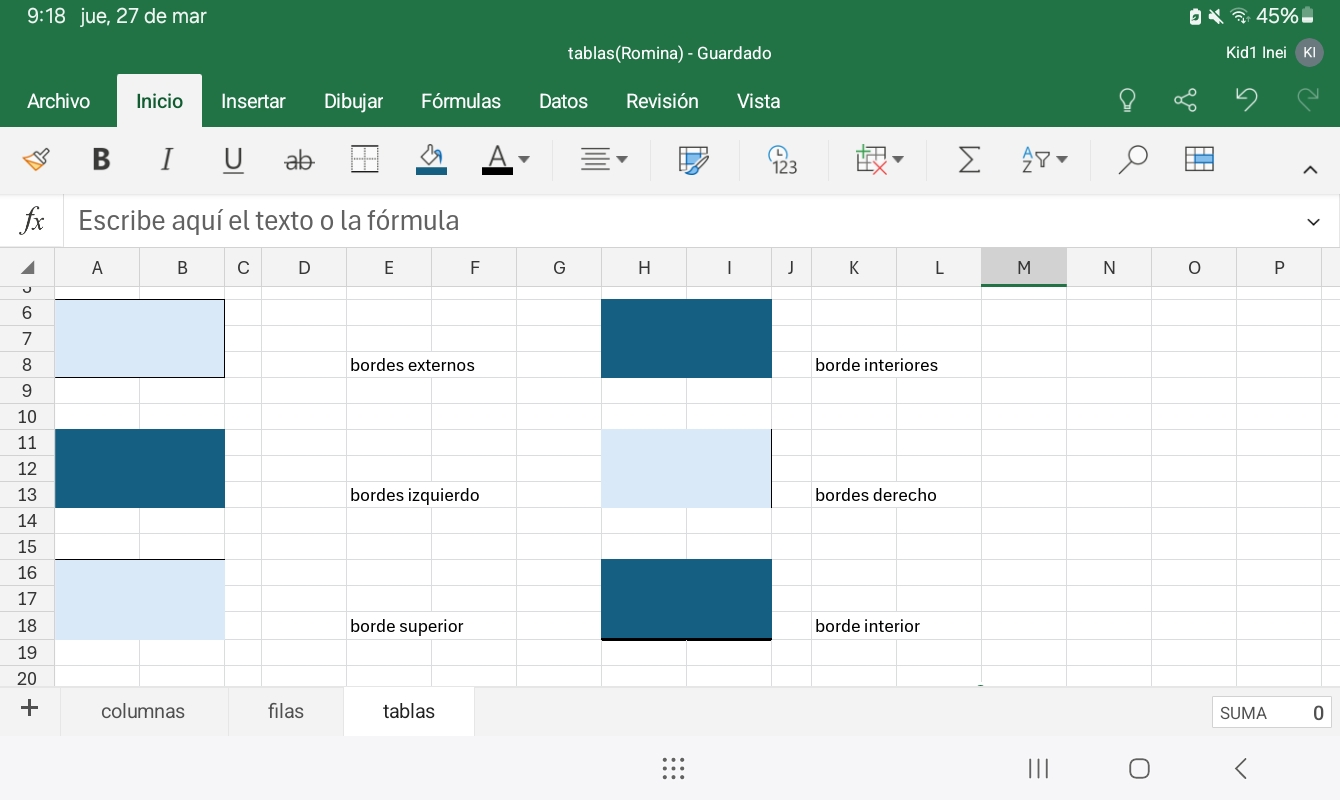The image size is (1340, 800).
Task: Click the fill color bucket swatch
Action: pos(431,160)
